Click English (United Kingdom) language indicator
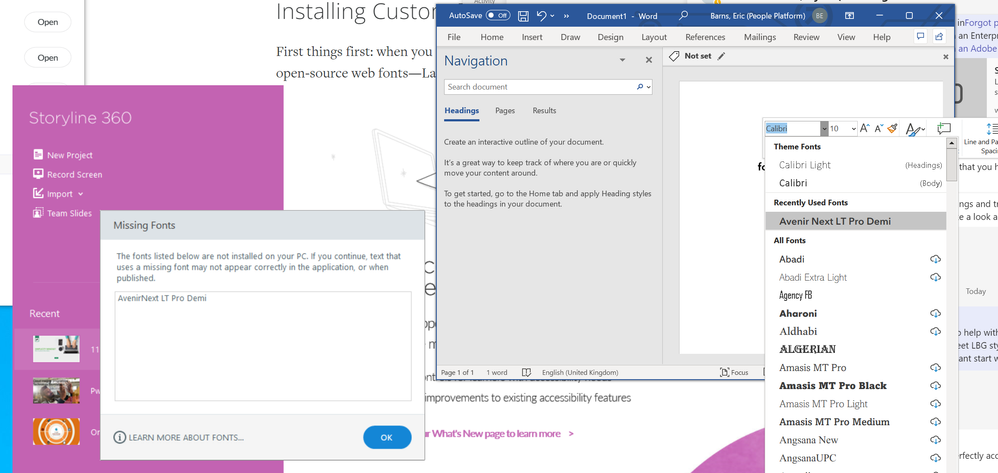 (580, 372)
